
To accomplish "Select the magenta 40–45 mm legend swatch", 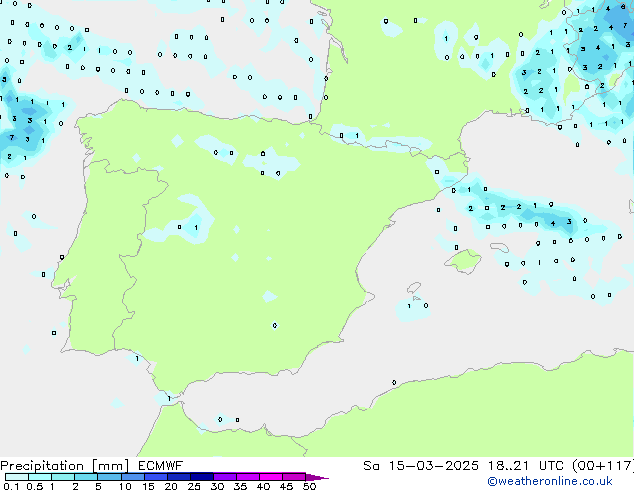I will click(271, 477).
